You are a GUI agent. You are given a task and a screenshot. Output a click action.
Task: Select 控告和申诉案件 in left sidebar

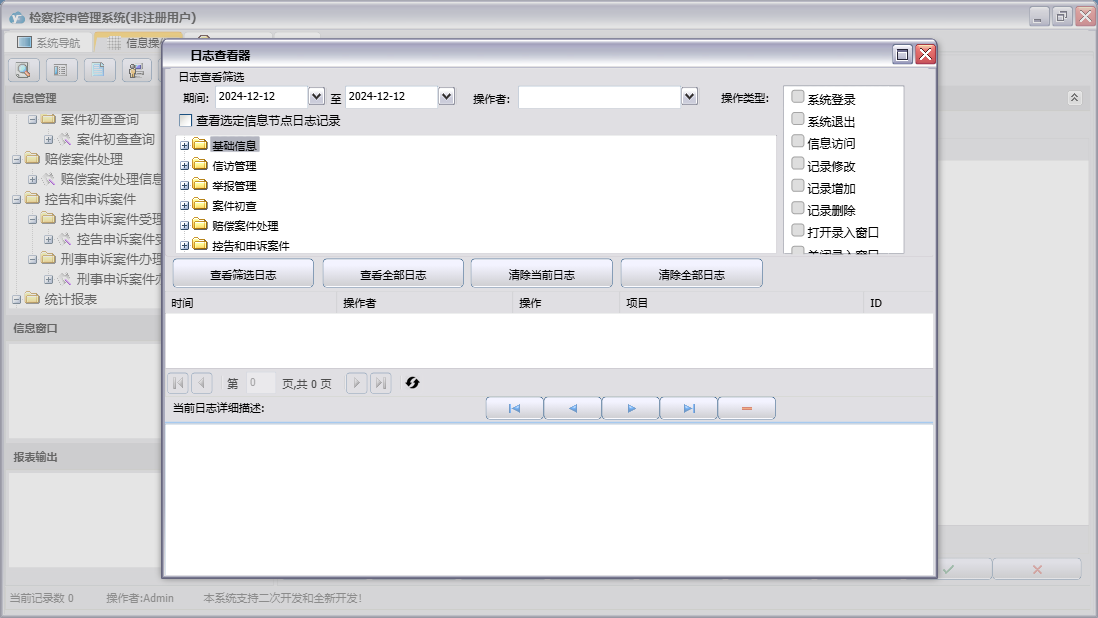[x=90, y=199]
